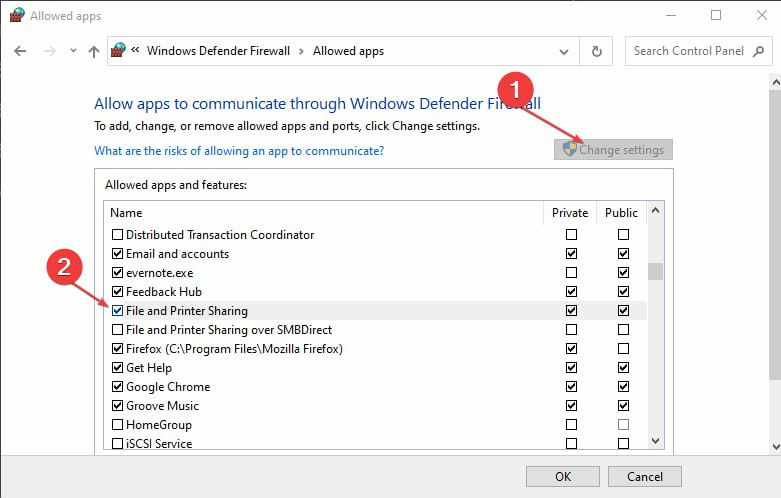Viewport: 781px width, 498px height.
Task: Click the Forward navigation arrow
Action: click(x=48, y=52)
